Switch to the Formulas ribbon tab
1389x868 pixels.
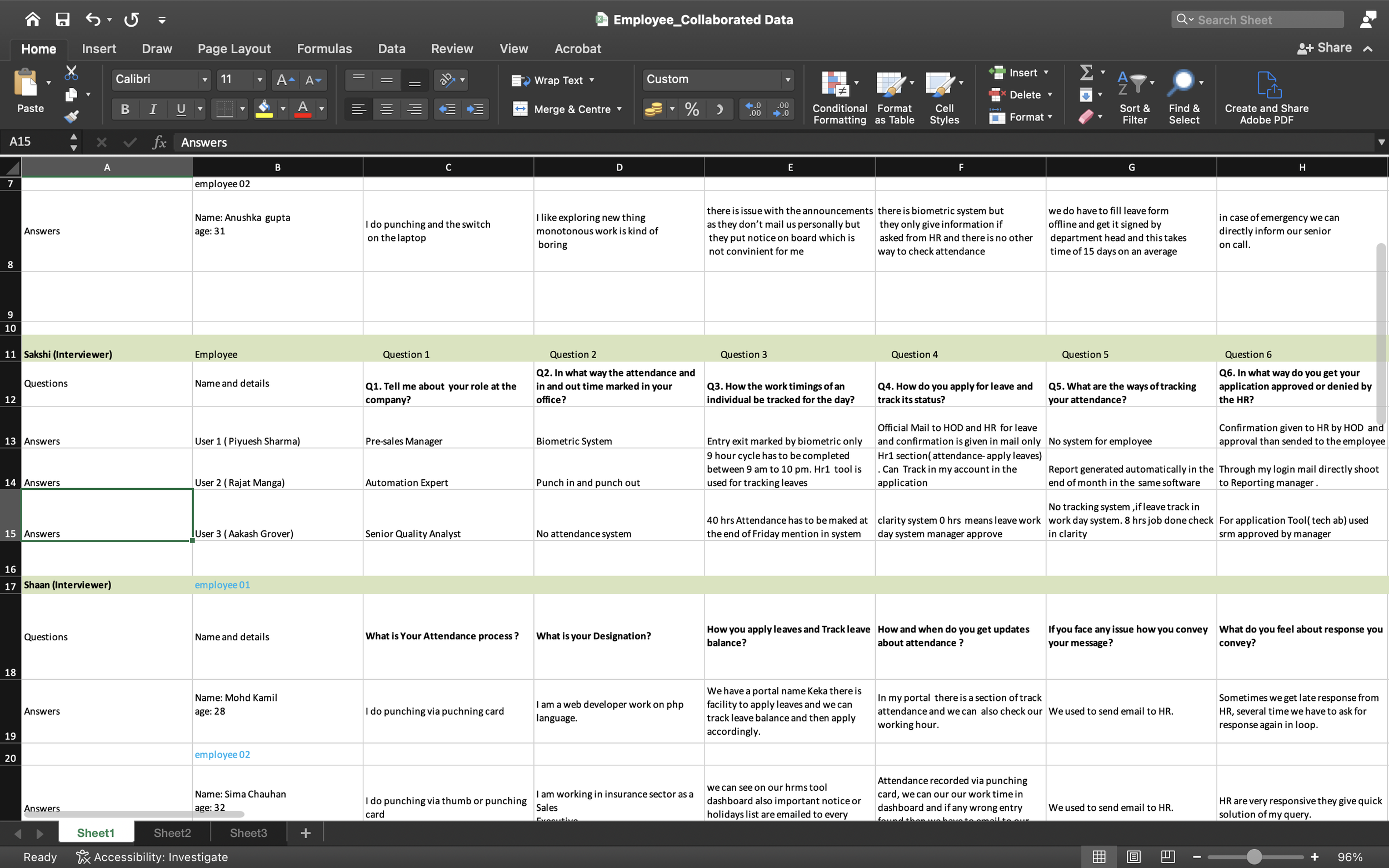pos(324,49)
